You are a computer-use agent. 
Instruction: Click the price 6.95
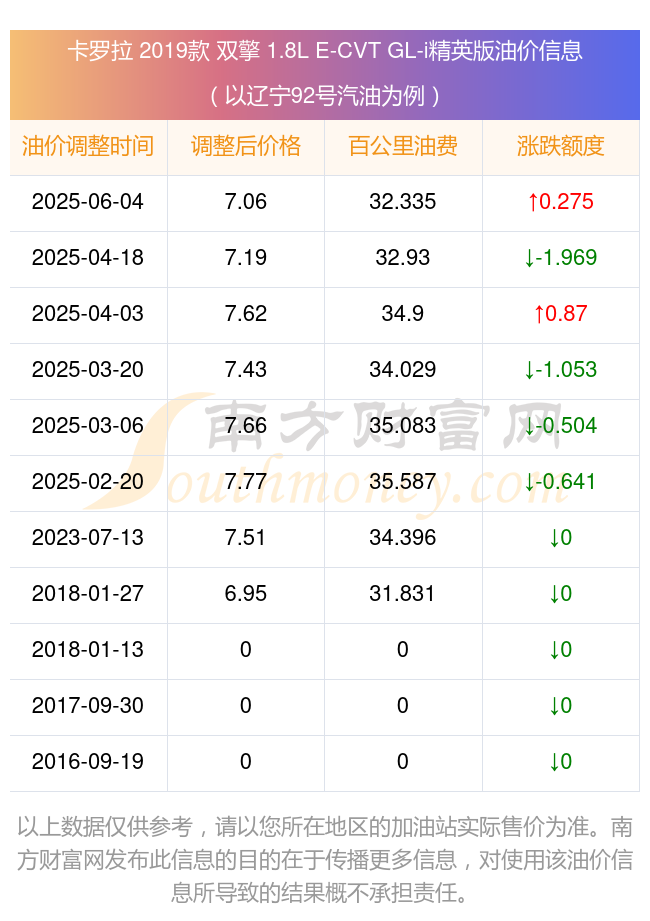245,593
